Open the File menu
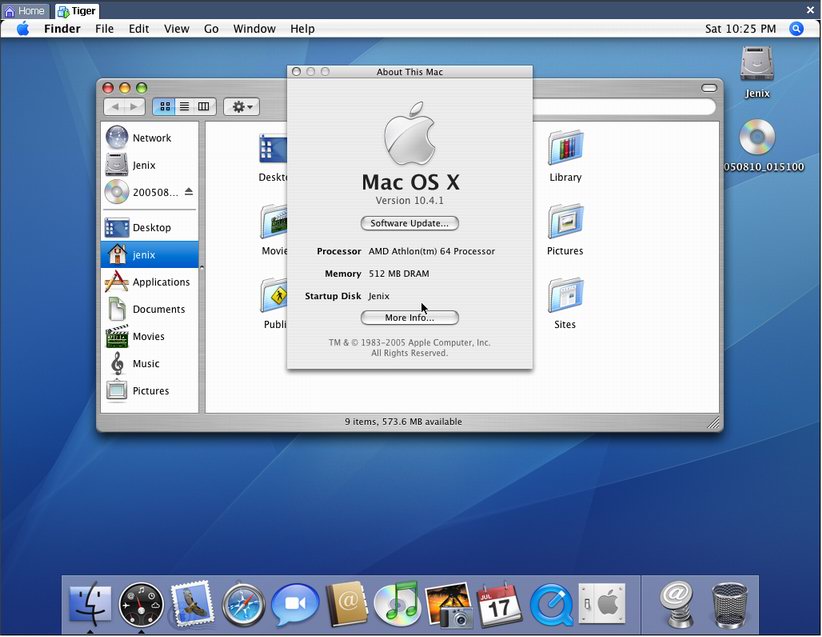This screenshot has width=822, height=637. (x=104, y=28)
